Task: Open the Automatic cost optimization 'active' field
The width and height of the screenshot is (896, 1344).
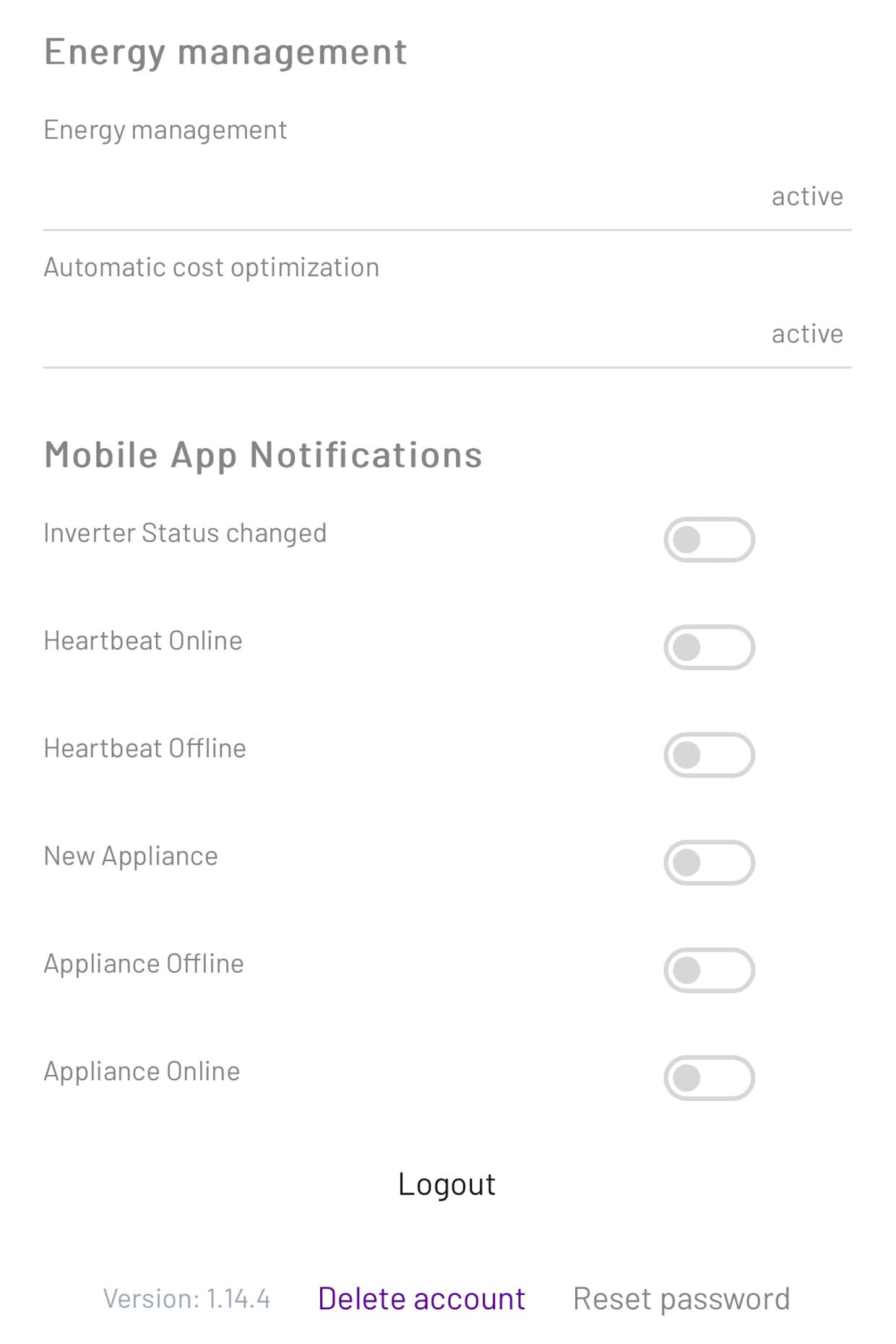Action: (806, 334)
